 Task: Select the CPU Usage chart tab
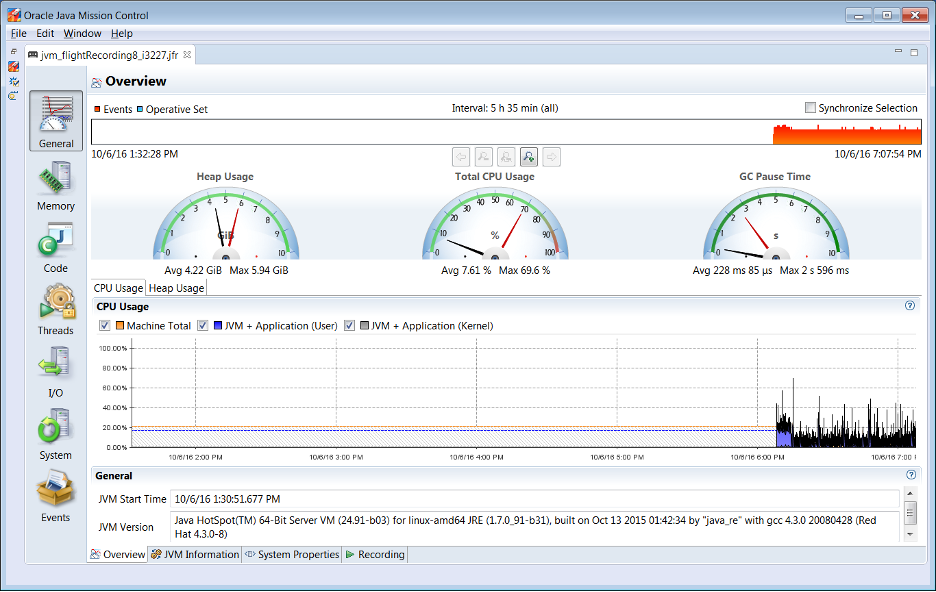coord(119,288)
